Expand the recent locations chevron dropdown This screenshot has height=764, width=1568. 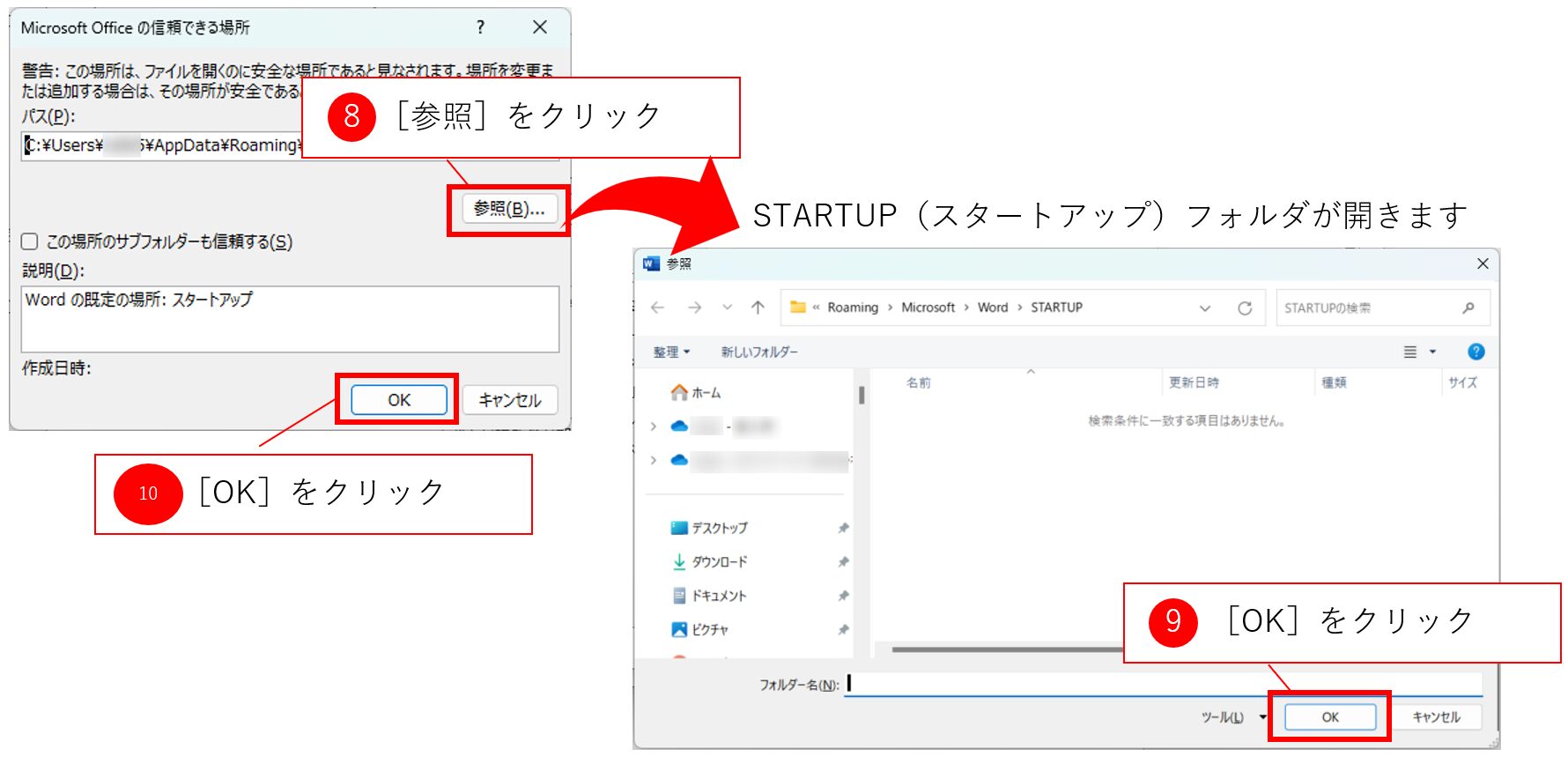(727, 308)
